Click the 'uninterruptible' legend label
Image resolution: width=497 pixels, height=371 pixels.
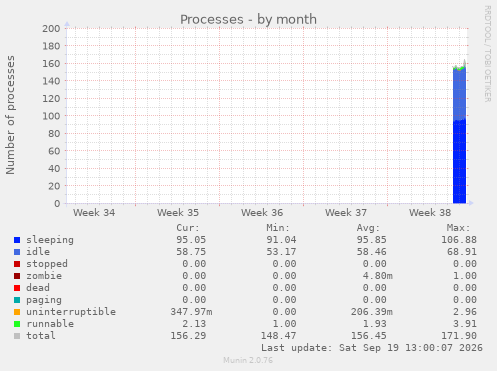pyautogui.click(x=71, y=312)
